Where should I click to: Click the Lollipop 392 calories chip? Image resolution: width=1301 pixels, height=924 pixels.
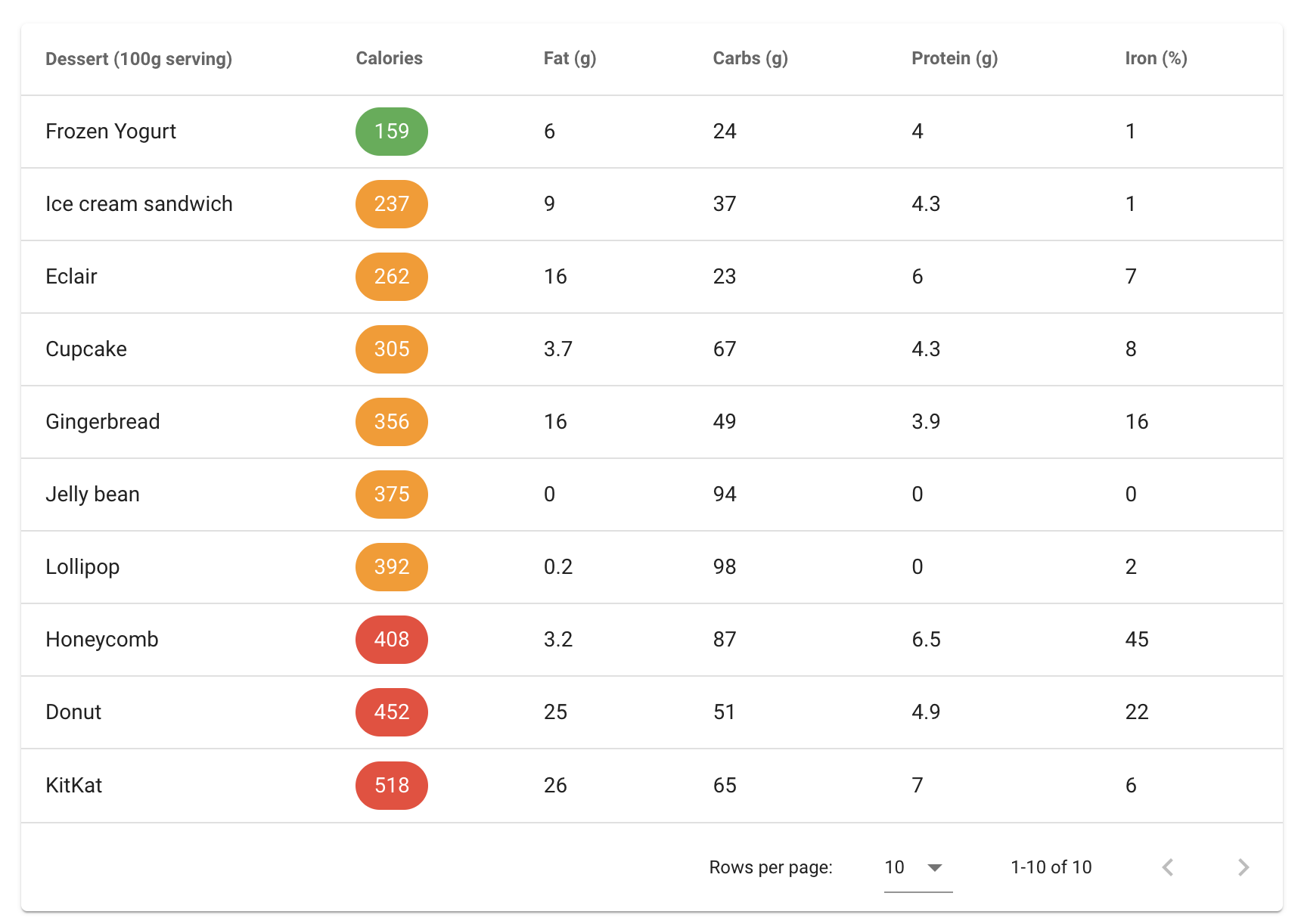(x=391, y=567)
